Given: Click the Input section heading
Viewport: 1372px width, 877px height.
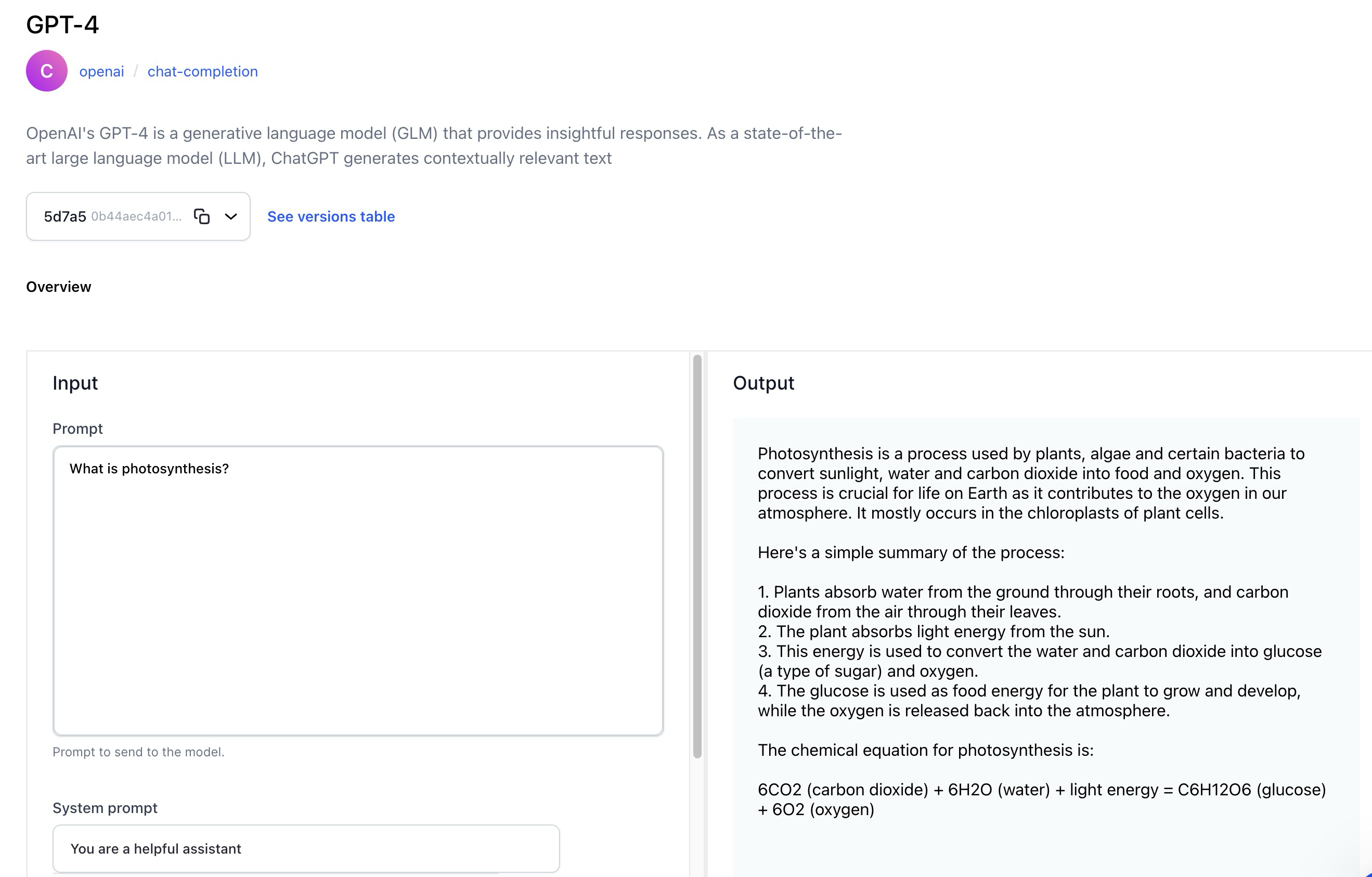Looking at the screenshot, I should click(75, 383).
